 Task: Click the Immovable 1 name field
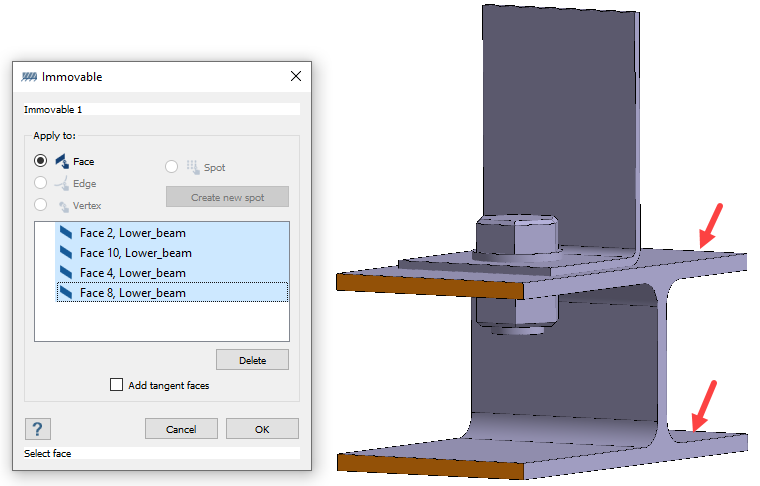[x=160, y=109]
